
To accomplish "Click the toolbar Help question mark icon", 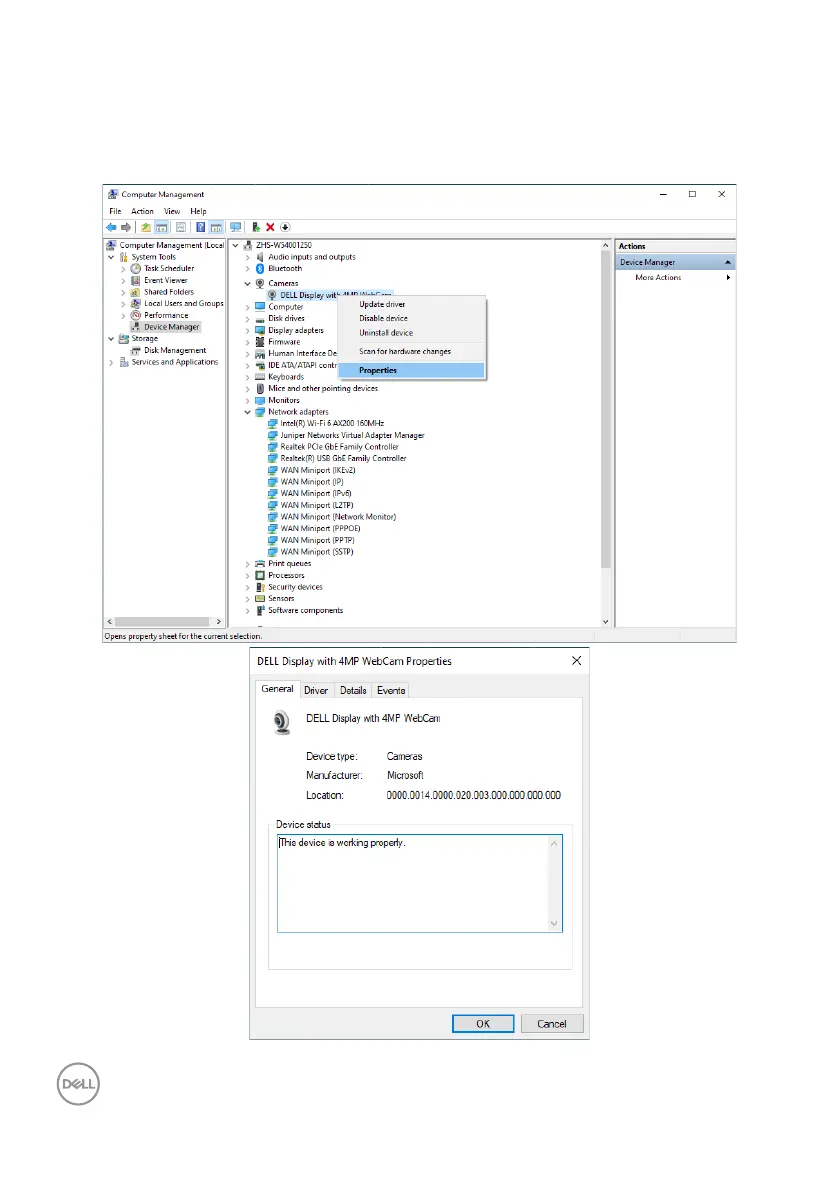I will (x=201, y=227).
